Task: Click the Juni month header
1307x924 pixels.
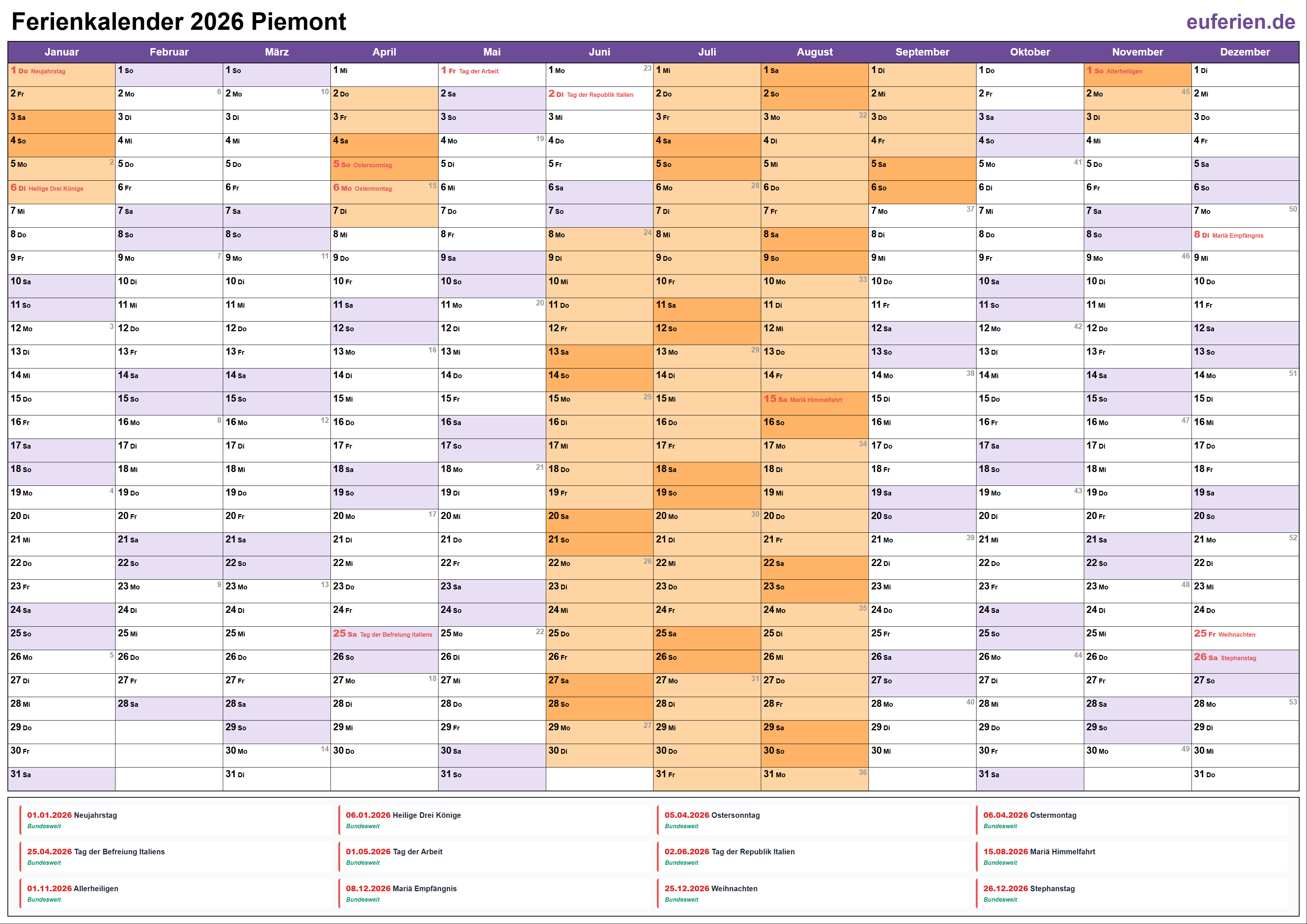Action: (x=599, y=52)
